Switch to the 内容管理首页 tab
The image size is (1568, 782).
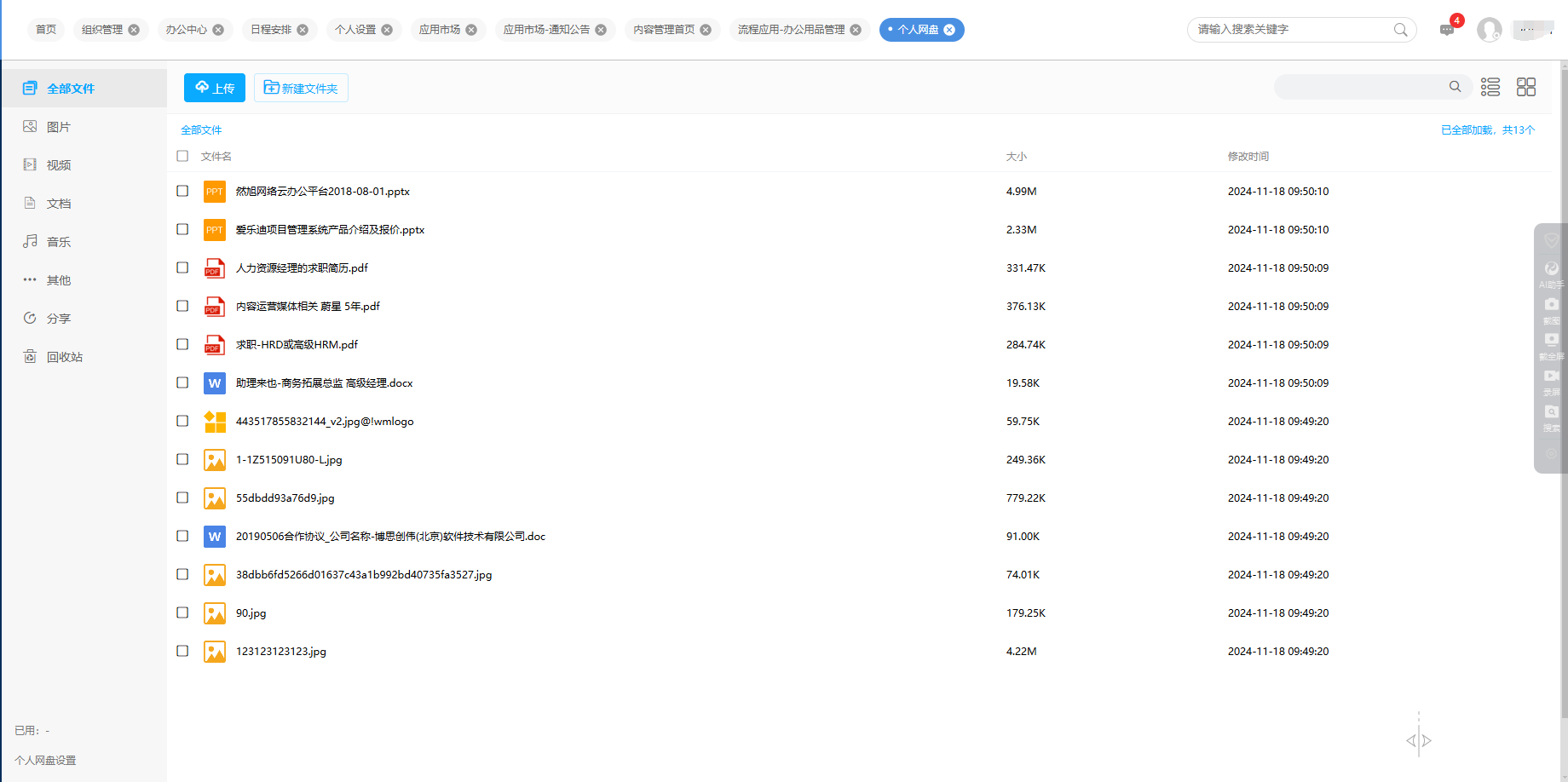pos(664,30)
